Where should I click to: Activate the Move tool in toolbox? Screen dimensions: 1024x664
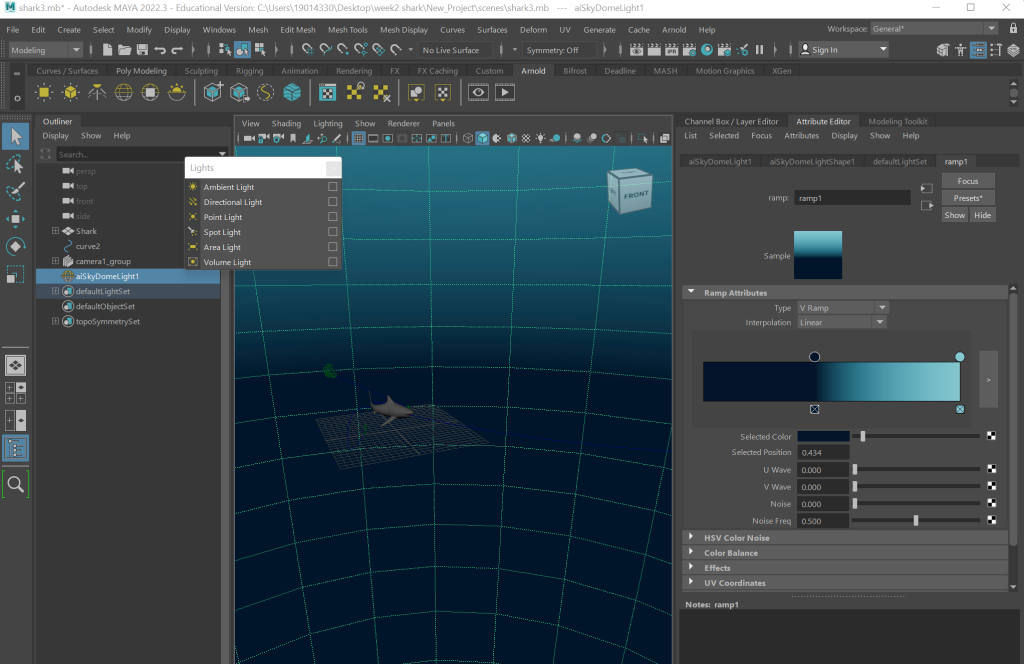click(15, 219)
